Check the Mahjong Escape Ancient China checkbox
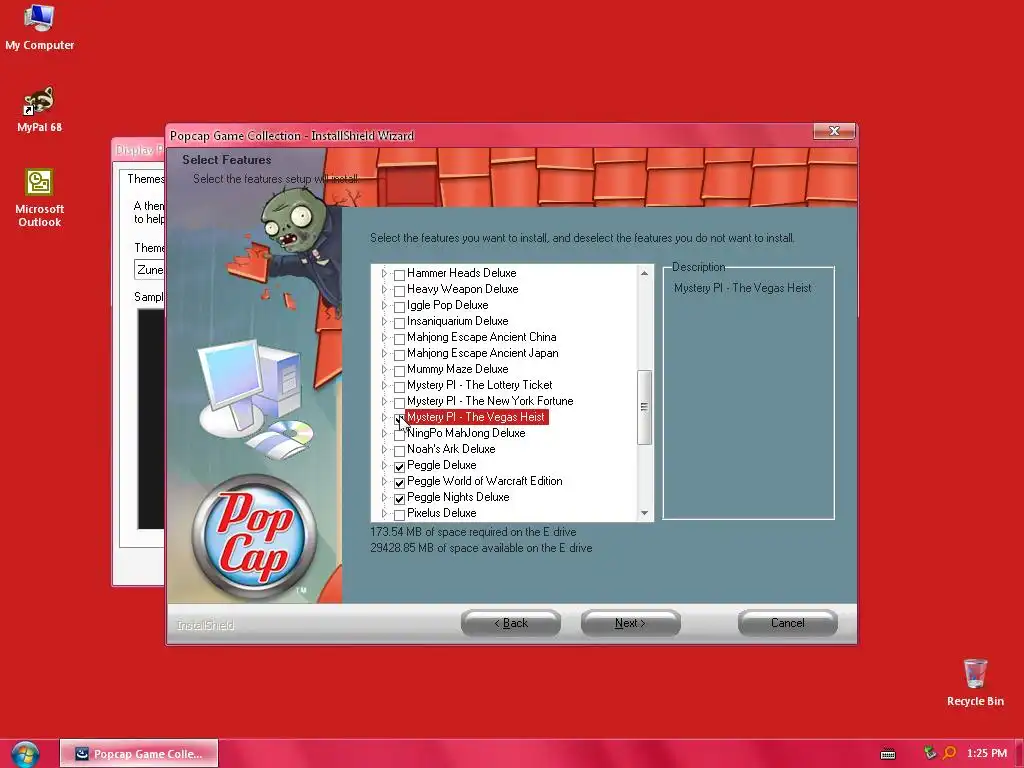Viewport: 1024px width, 768px height. 399,338
